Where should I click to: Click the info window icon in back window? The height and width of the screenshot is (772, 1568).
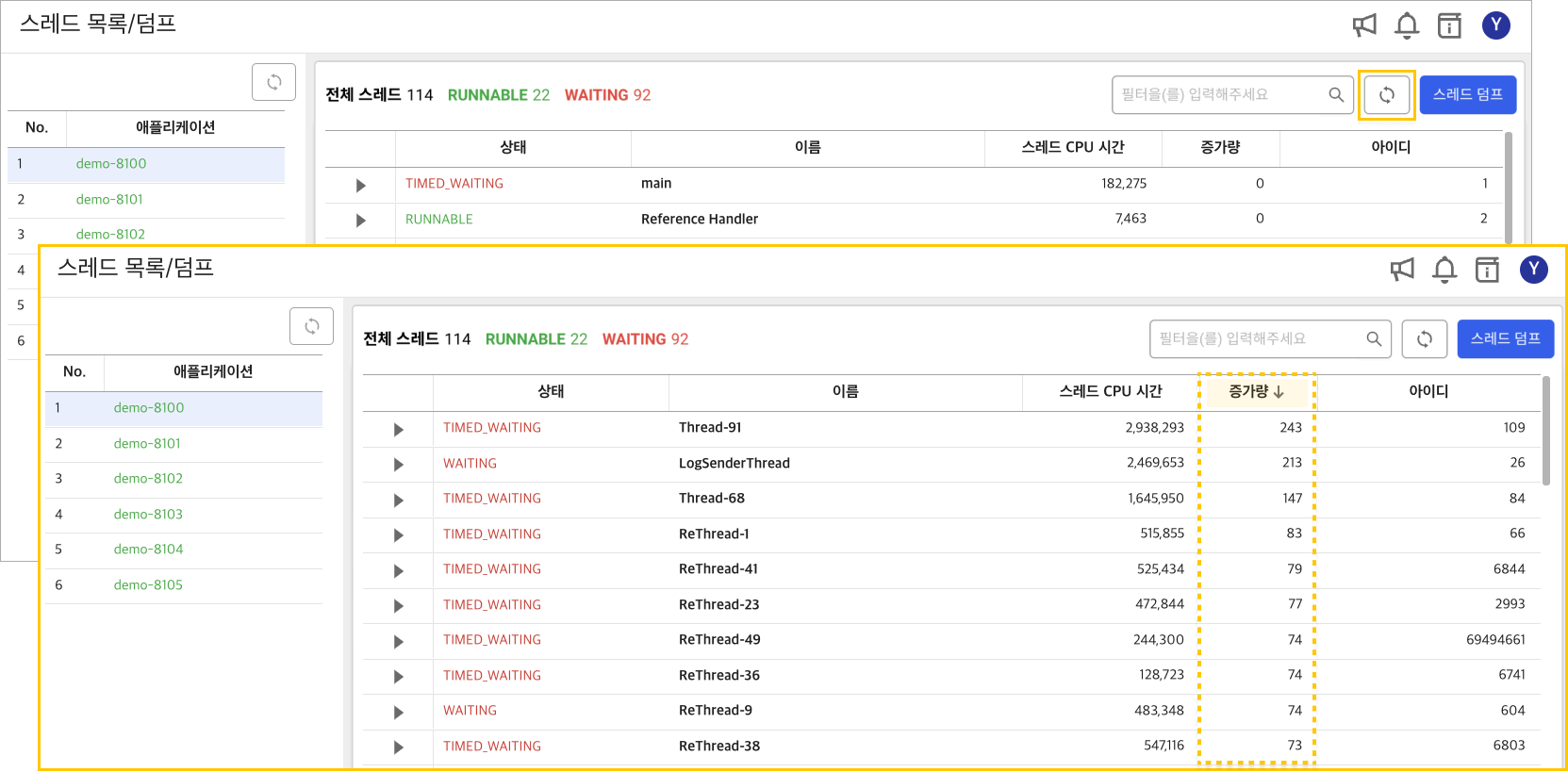tap(1449, 25)
